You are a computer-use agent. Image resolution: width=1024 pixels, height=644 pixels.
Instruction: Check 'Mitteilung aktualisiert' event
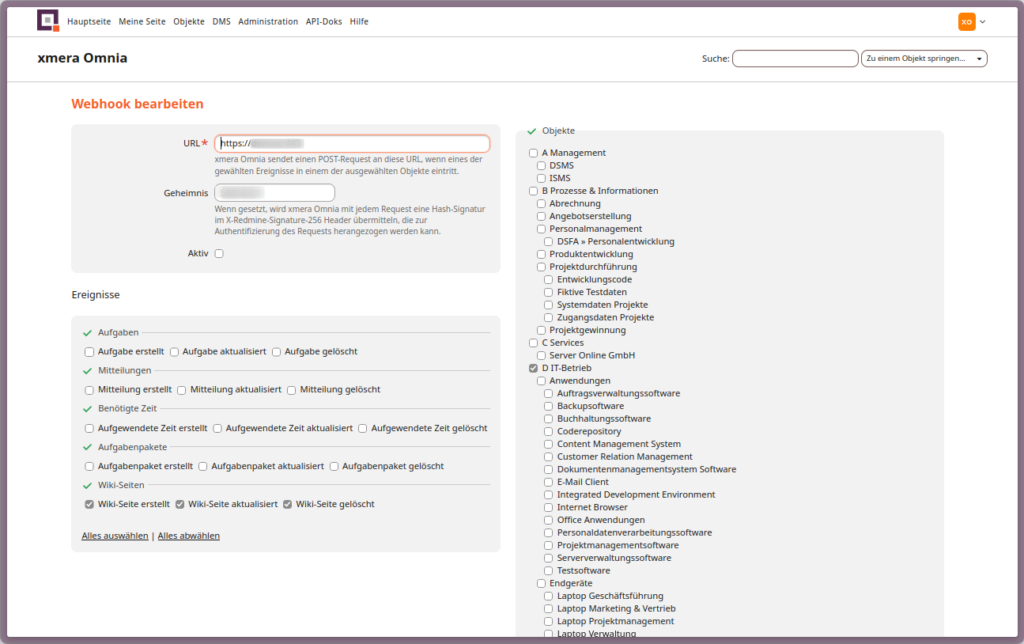tap(182, 390)
